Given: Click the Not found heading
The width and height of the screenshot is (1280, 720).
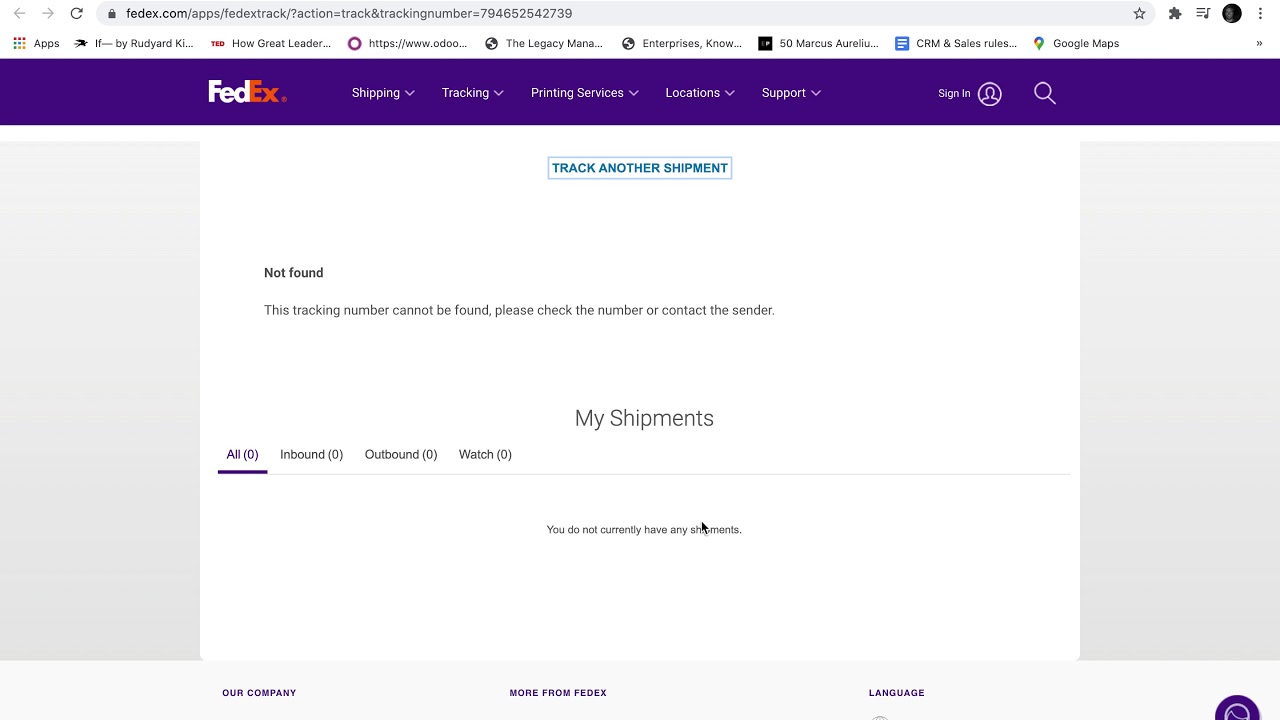Looking at the screenshot, I should 293,273.
